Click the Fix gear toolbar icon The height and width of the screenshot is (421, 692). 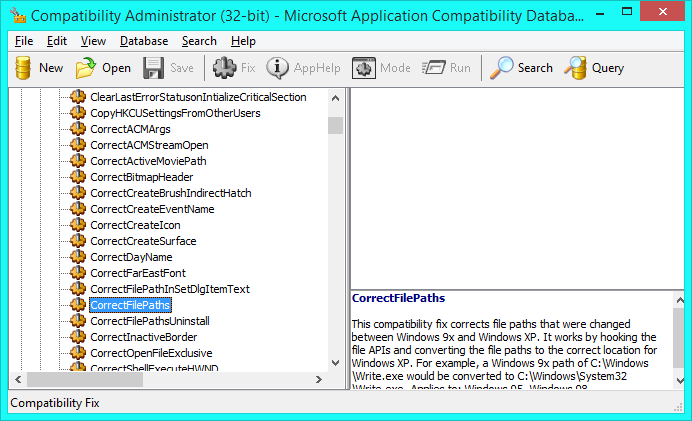(x=225, y=68)
